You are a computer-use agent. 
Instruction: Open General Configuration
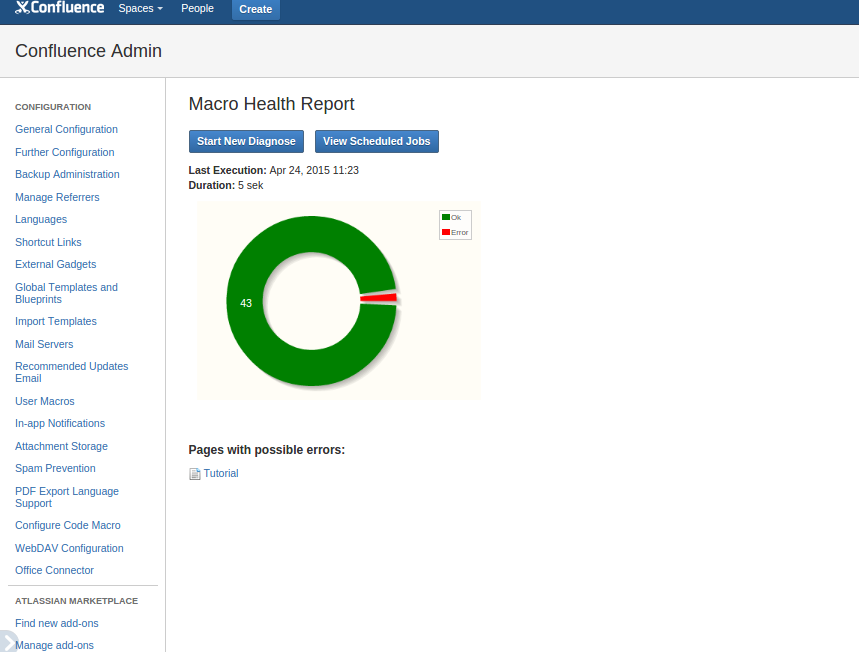(66, 129)
